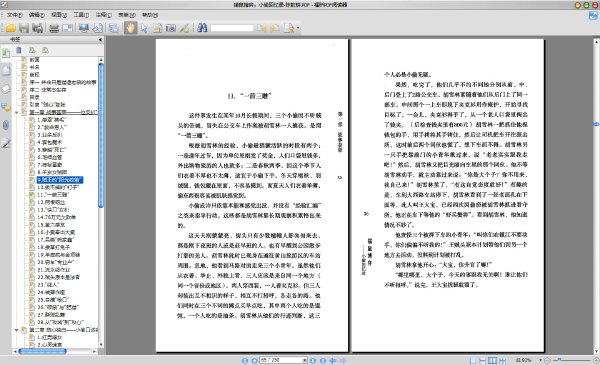Switch to continuous page layout
This screenshot has width=600, height=365.
483,360
